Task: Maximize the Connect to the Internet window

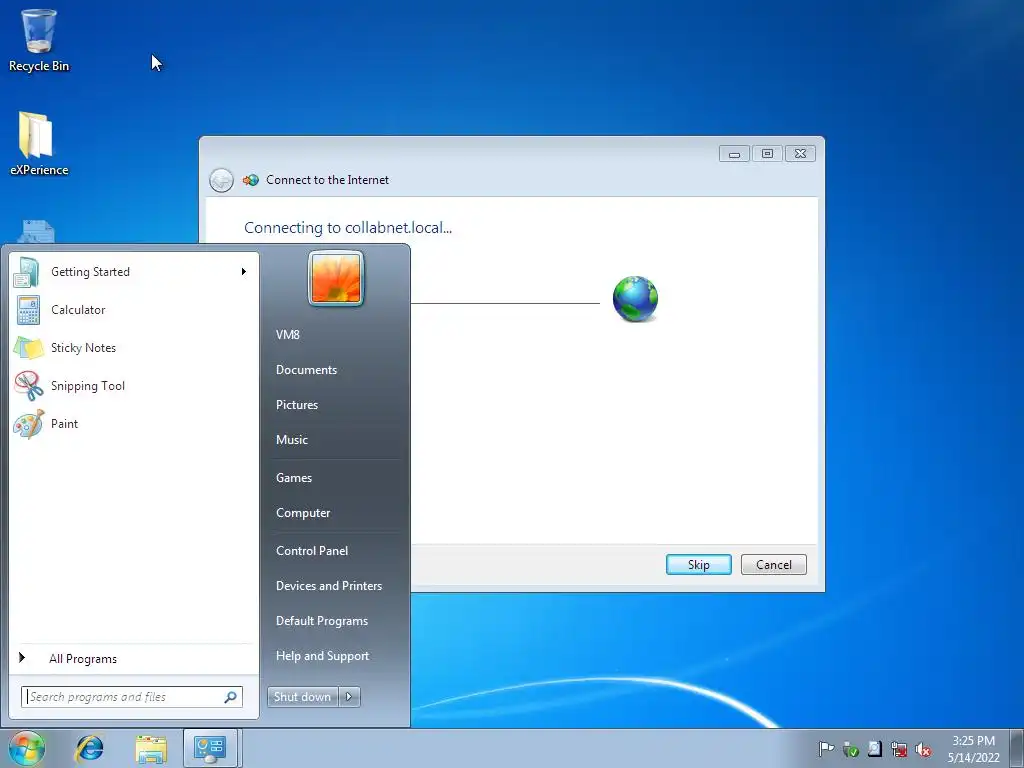Action: pos(767,153)
